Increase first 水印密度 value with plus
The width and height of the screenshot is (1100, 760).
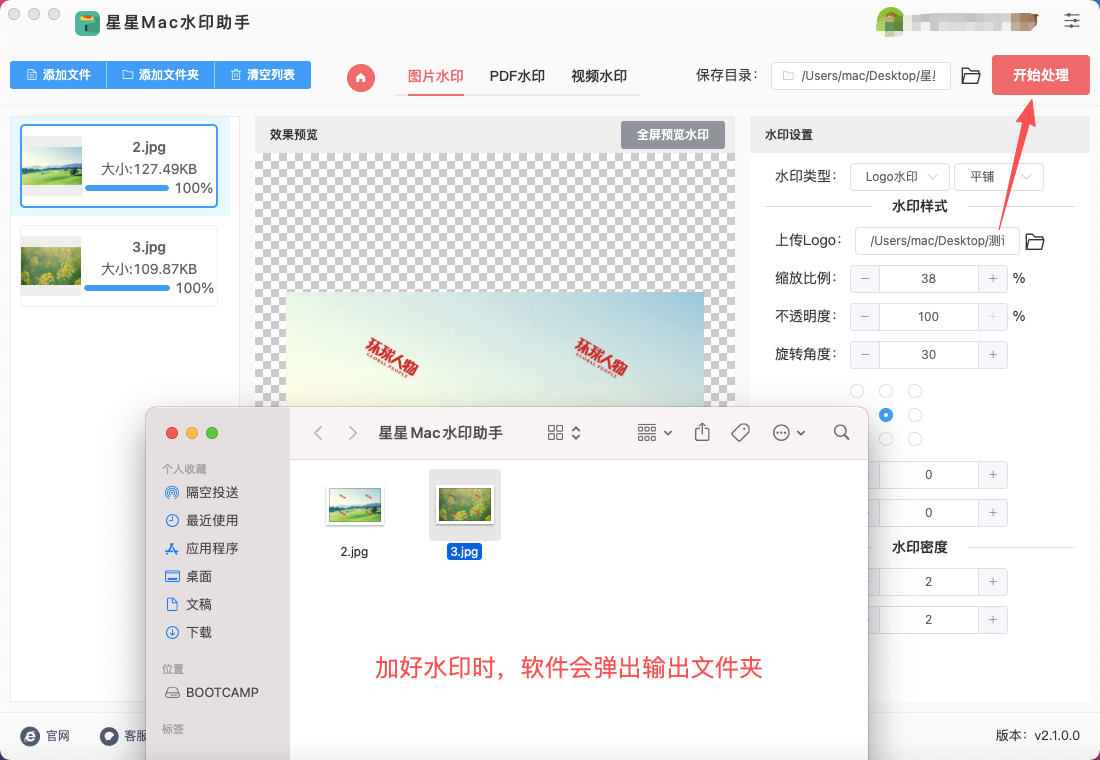pos(993,581)
